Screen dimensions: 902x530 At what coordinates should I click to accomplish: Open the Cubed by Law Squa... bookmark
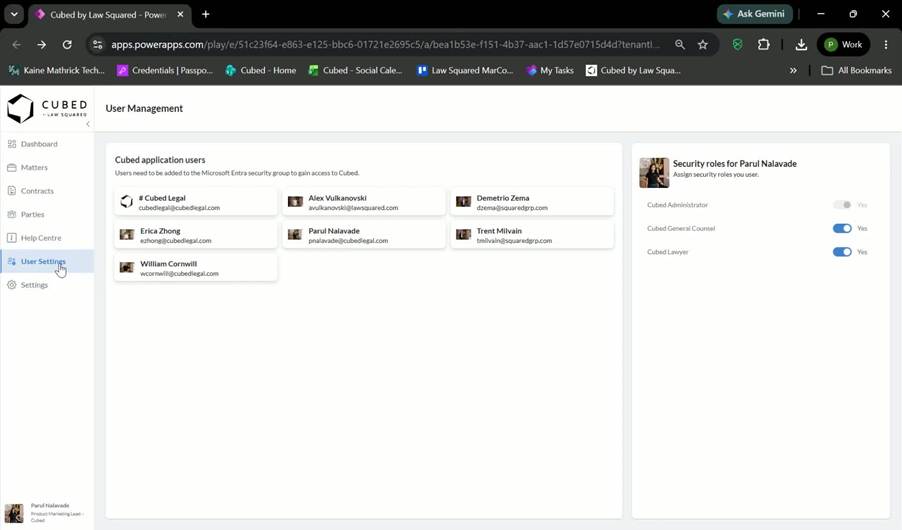point(633,70)
